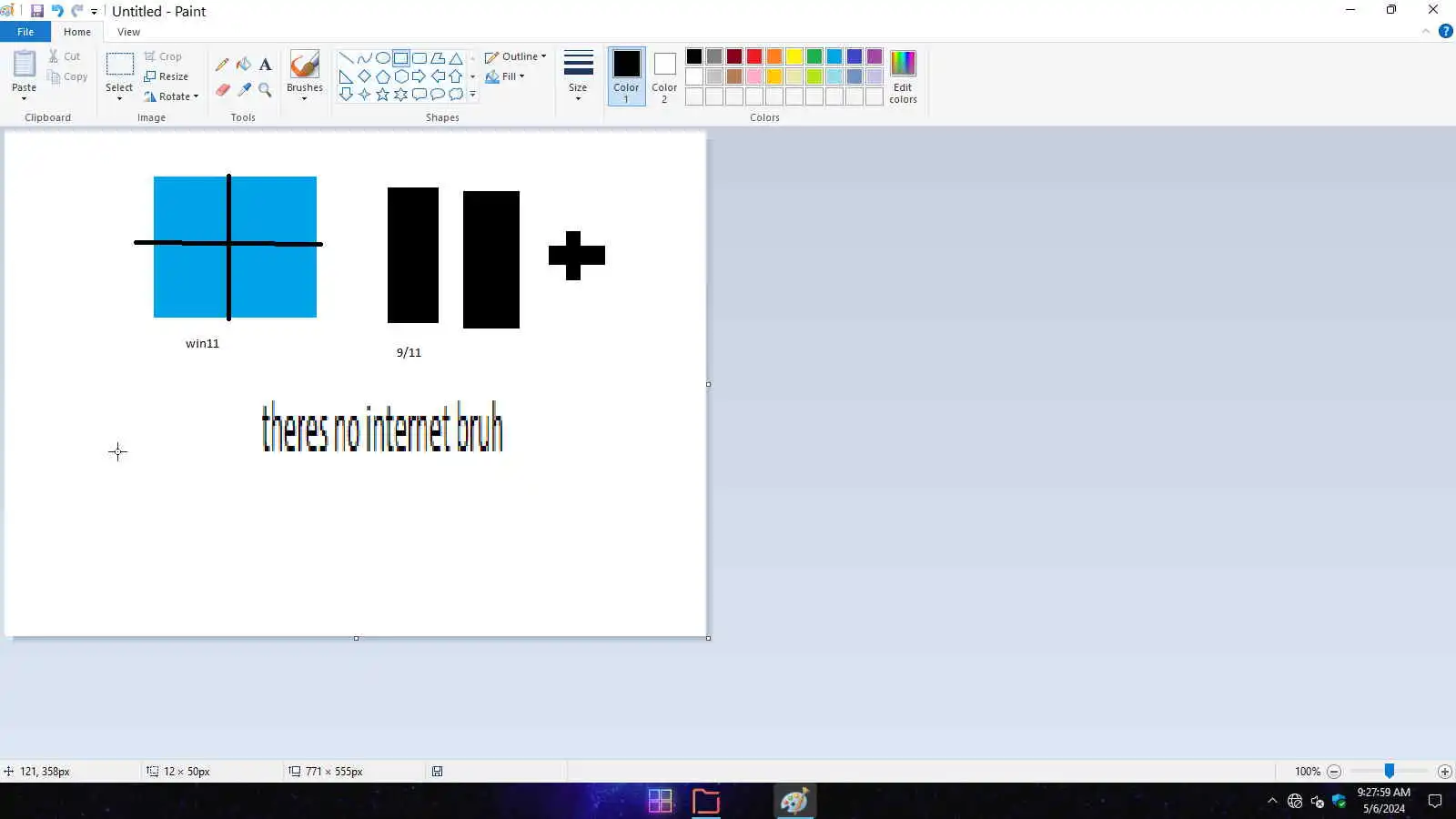Open the shape Fill dropdown
This screenshot has height=819, width=1456.
coord(505,76)
